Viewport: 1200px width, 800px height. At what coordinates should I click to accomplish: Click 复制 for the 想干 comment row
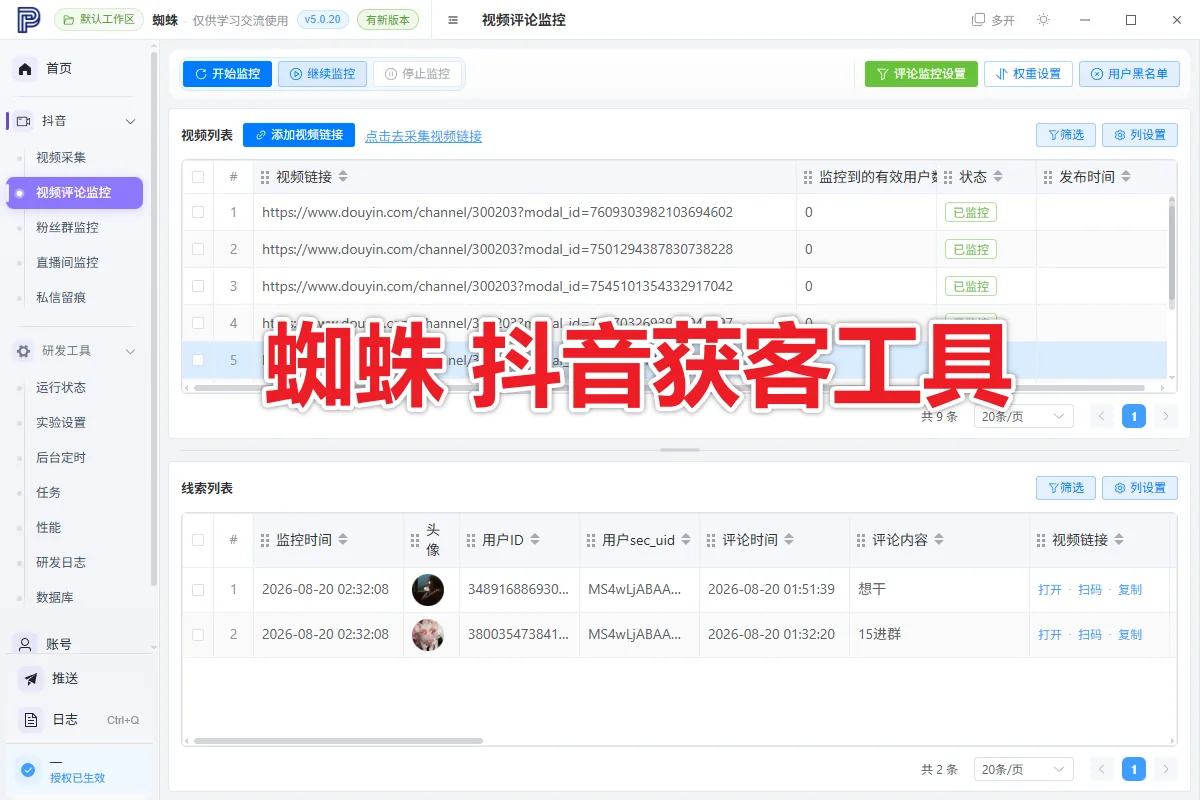point(1130,590)
